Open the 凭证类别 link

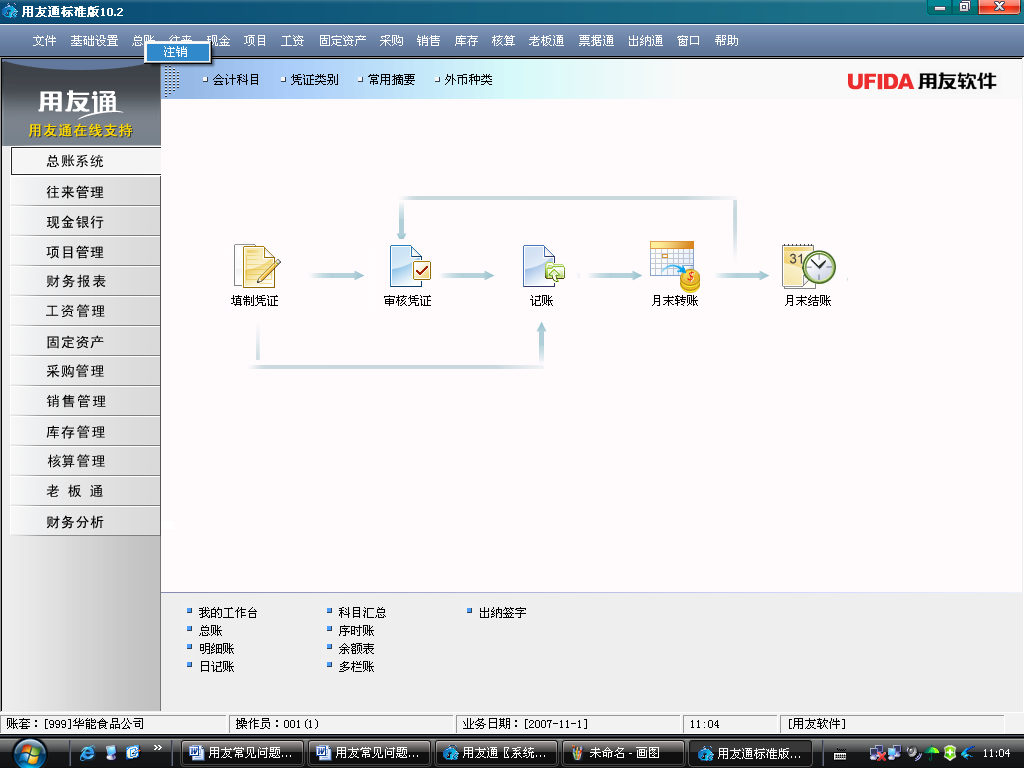coord(314,80)
